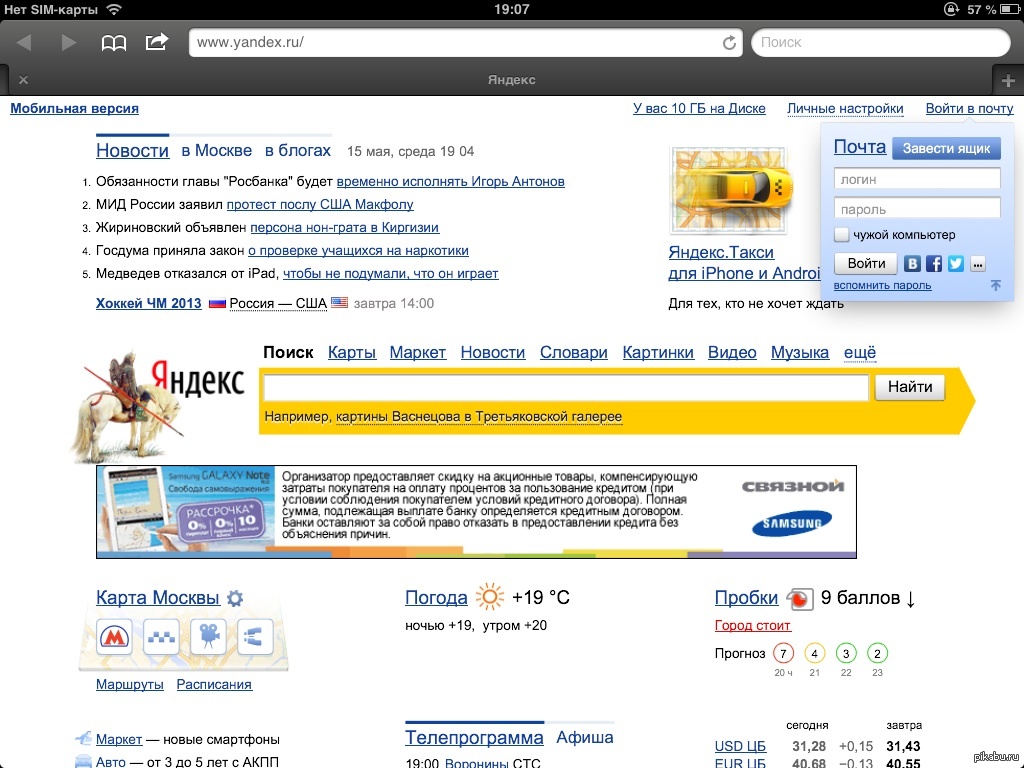1024x768 pixels.
Task: Tap the browser share icon
Action: 157,42
